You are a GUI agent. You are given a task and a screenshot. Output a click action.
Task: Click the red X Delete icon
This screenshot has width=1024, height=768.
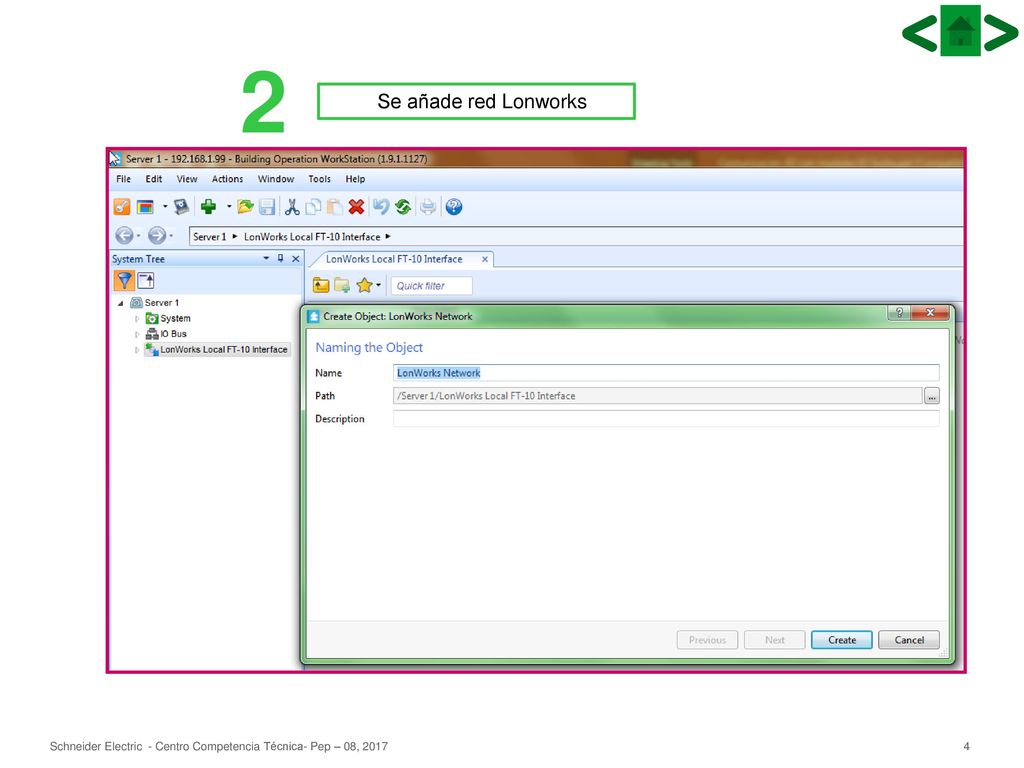tap(357, 207)
